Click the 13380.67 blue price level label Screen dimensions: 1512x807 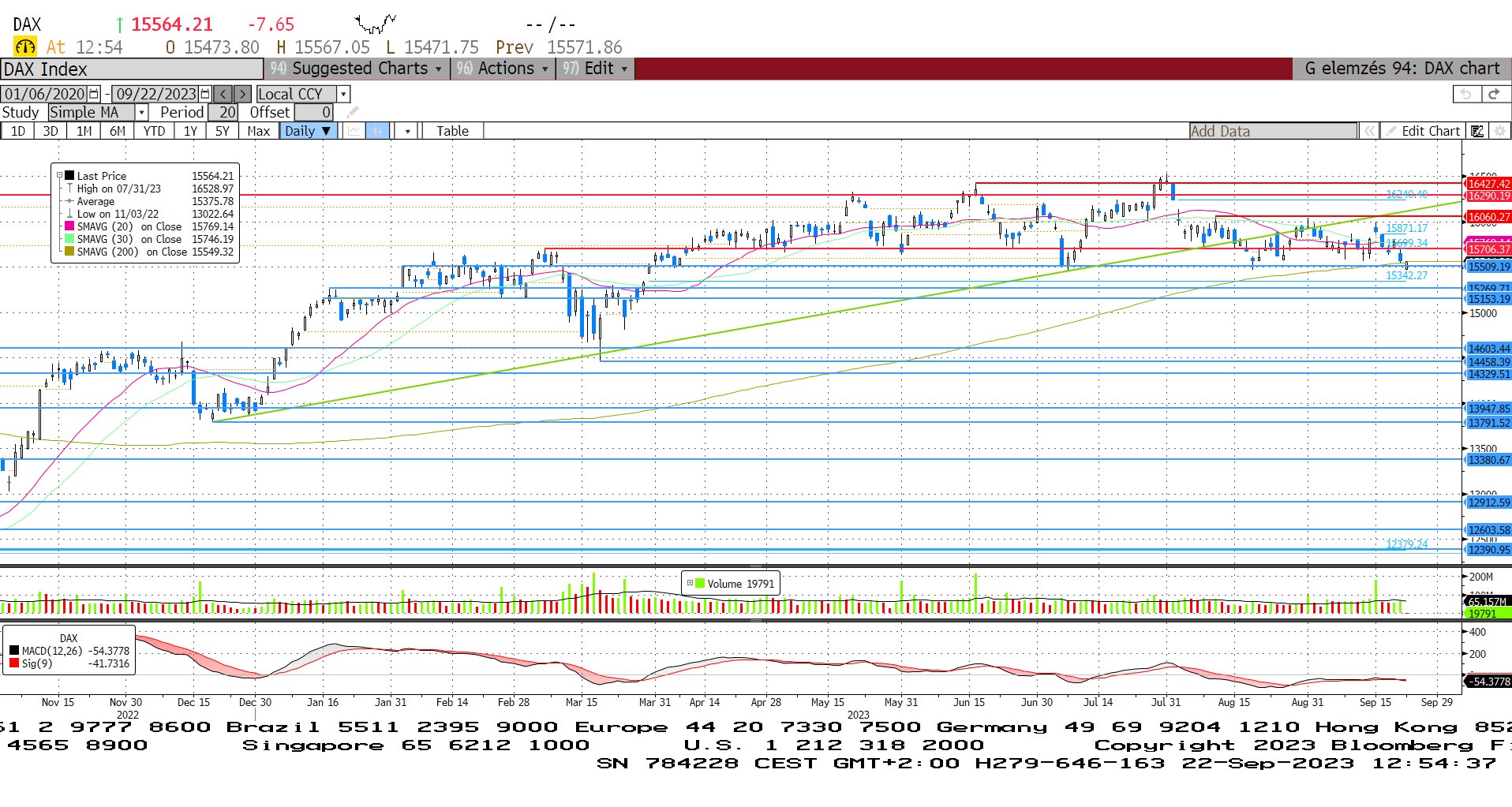tap(1488, 460)
